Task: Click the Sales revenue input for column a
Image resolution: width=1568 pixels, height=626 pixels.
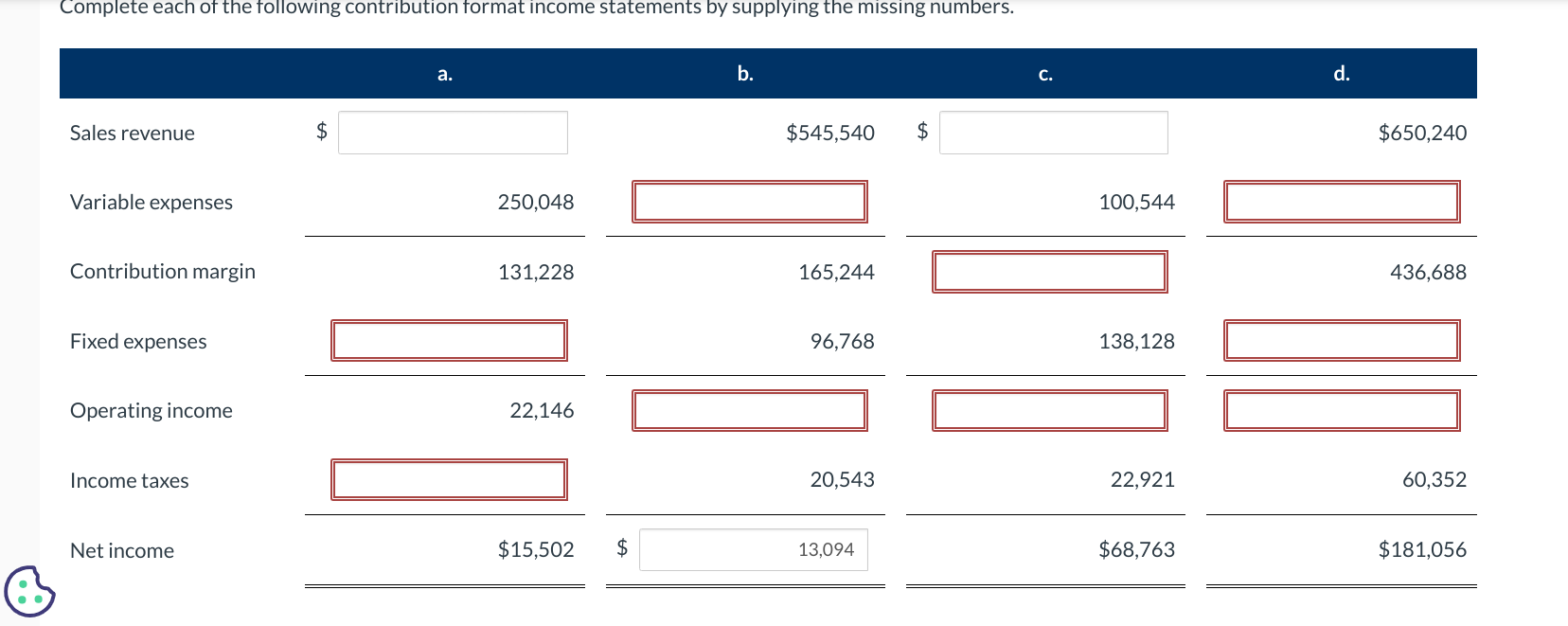Action: tap(452, 132)
